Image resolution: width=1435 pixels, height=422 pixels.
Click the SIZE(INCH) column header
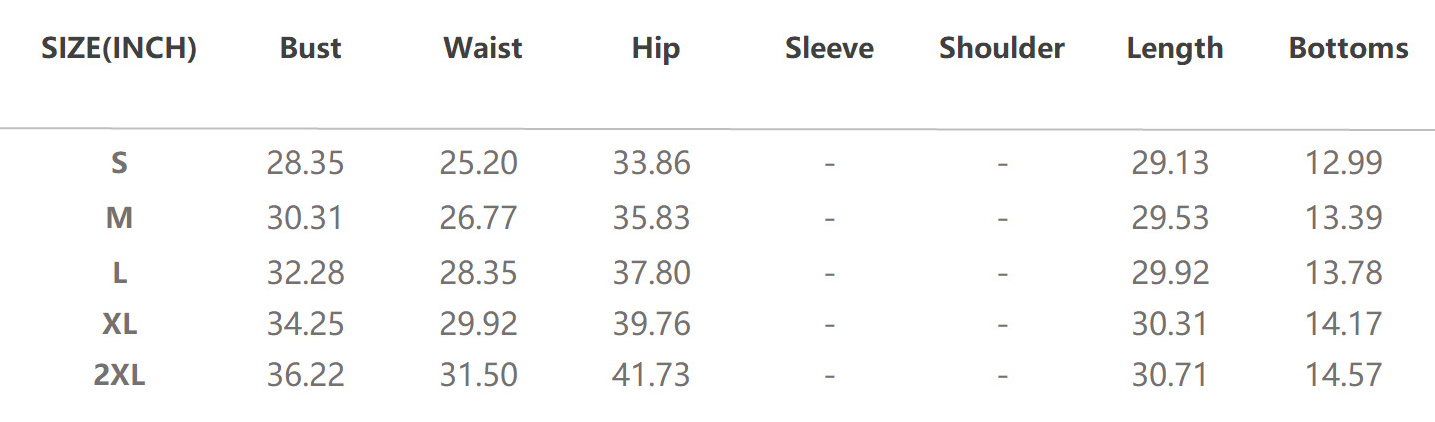coord(119,48)
